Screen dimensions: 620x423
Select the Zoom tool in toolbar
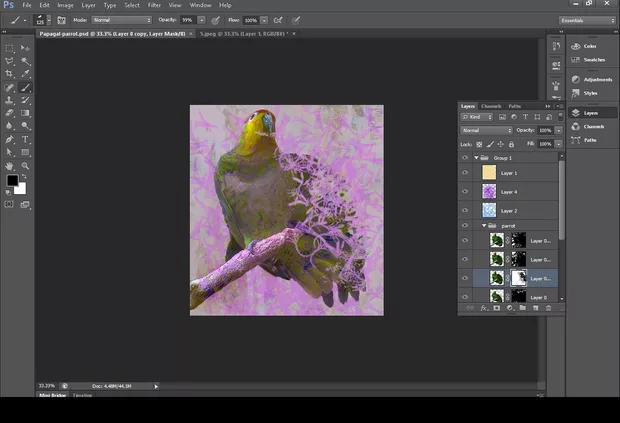[x=25, y=165]
